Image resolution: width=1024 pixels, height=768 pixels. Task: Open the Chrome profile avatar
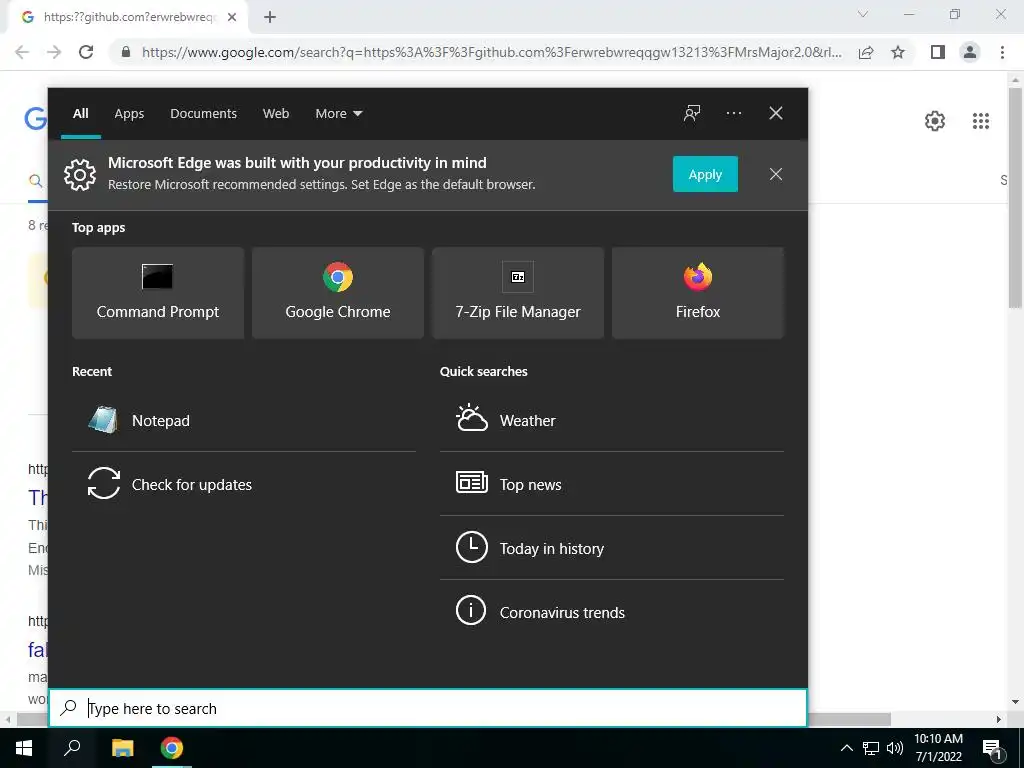(970, 52)
